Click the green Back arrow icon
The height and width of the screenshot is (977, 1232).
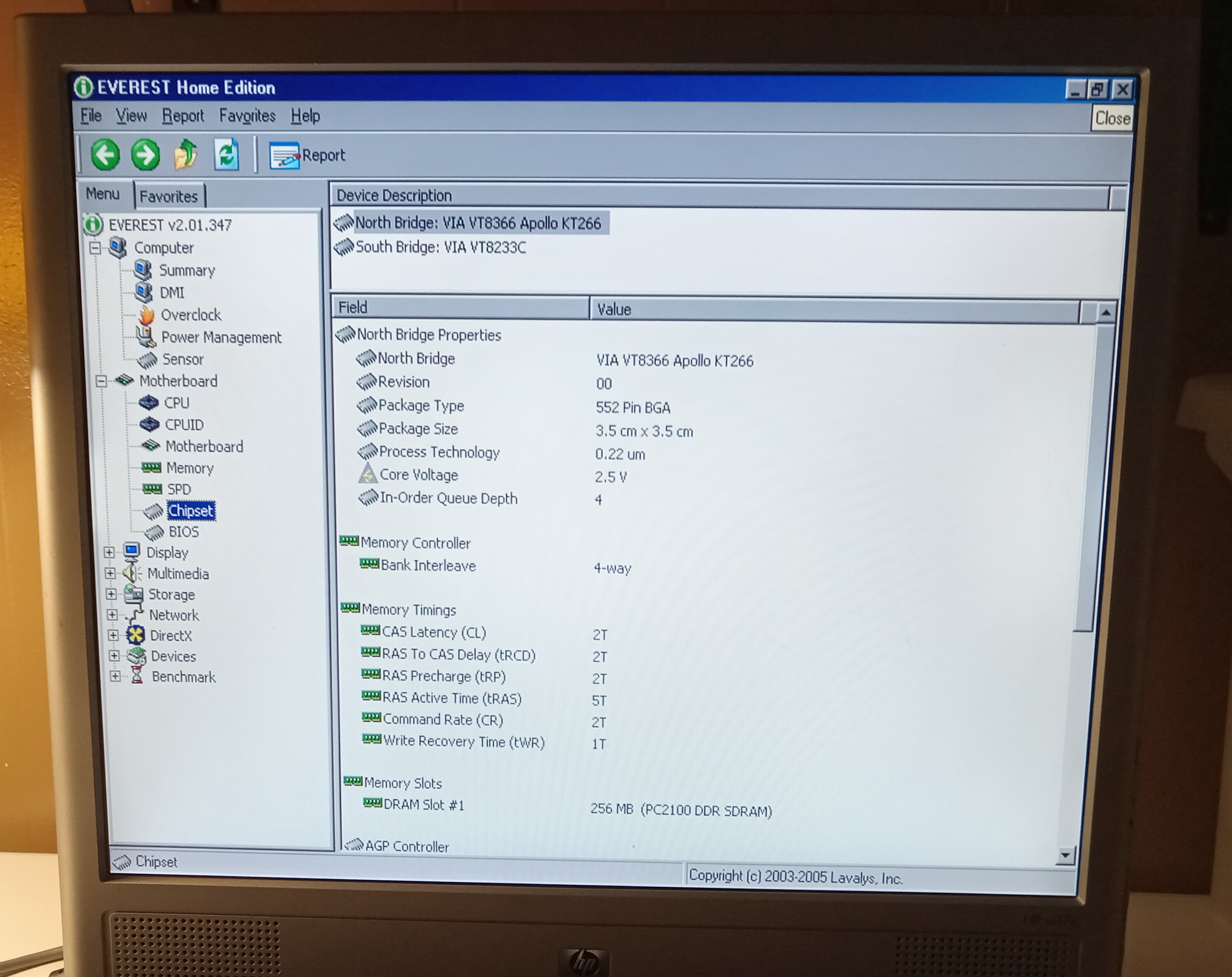coord(105,155)
